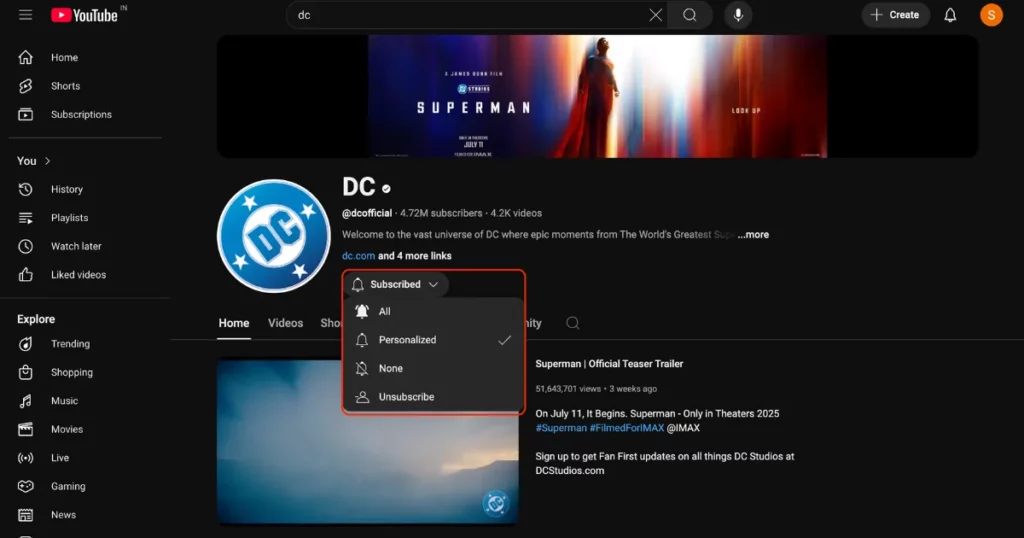1024x538 pixels.
Task: Expand the You section
Action: coord(34,161)
